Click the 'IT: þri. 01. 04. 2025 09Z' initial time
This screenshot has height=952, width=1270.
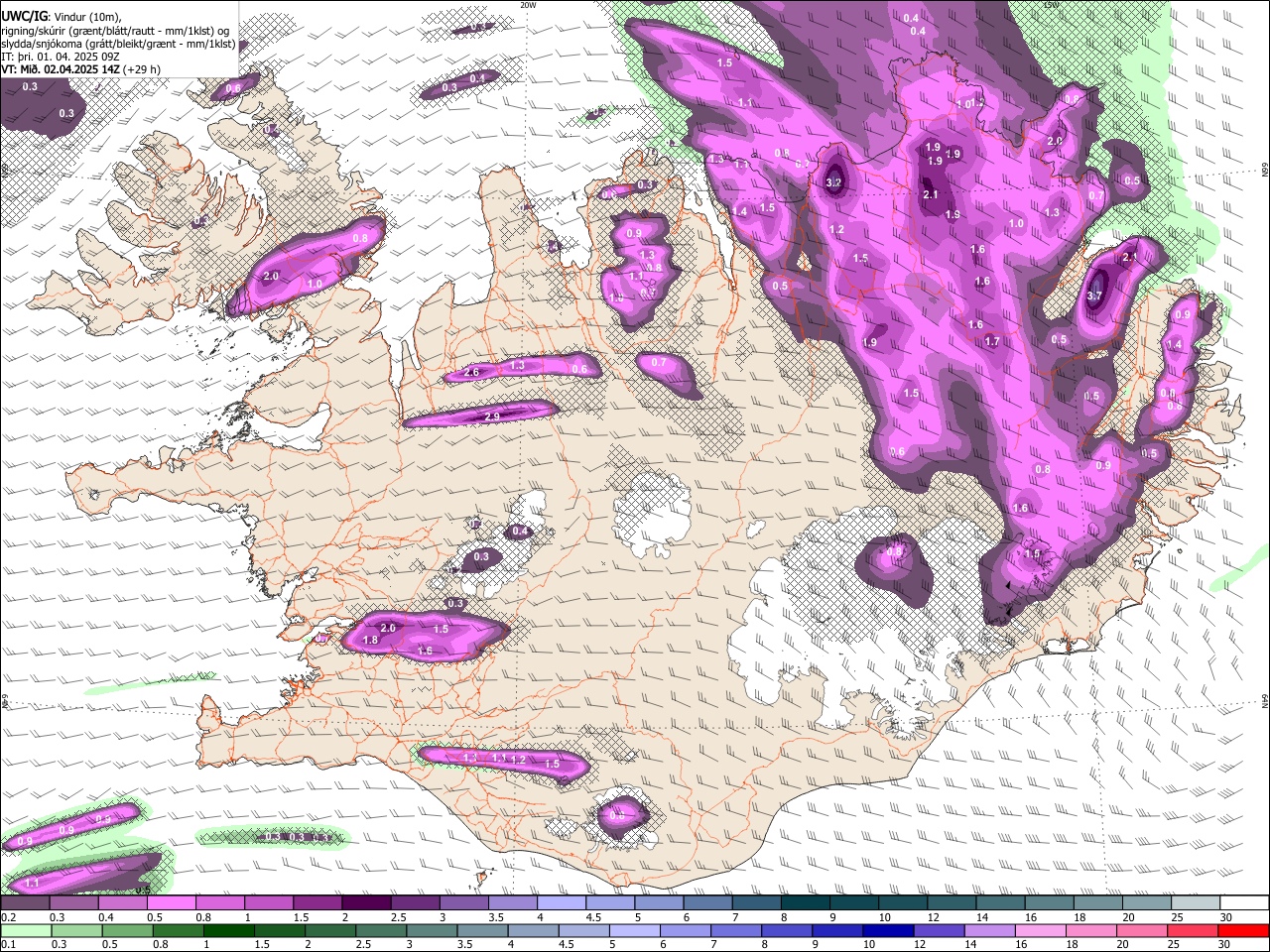(x=60, y=57)
